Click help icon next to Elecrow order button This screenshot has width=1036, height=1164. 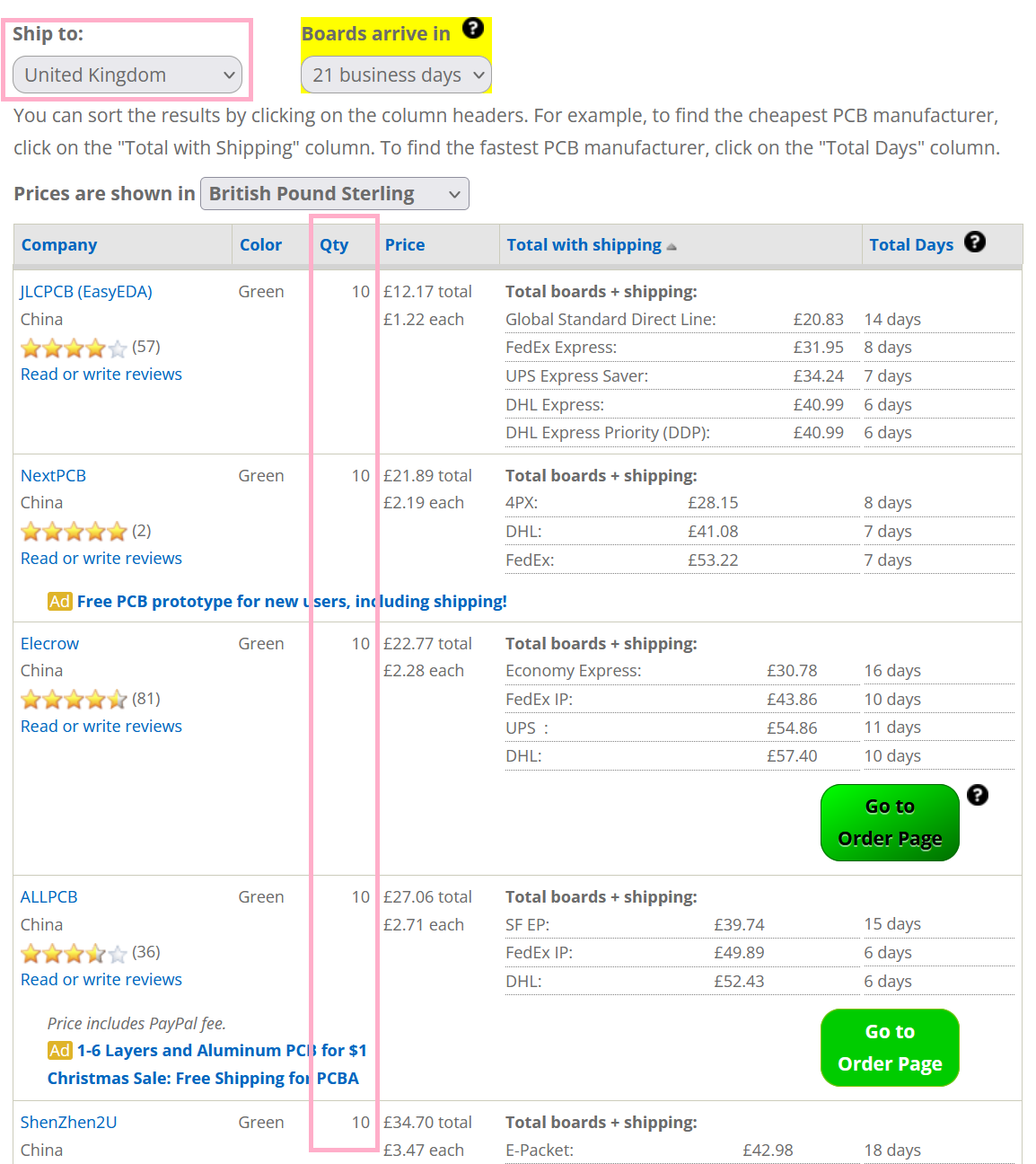[978, 795]
